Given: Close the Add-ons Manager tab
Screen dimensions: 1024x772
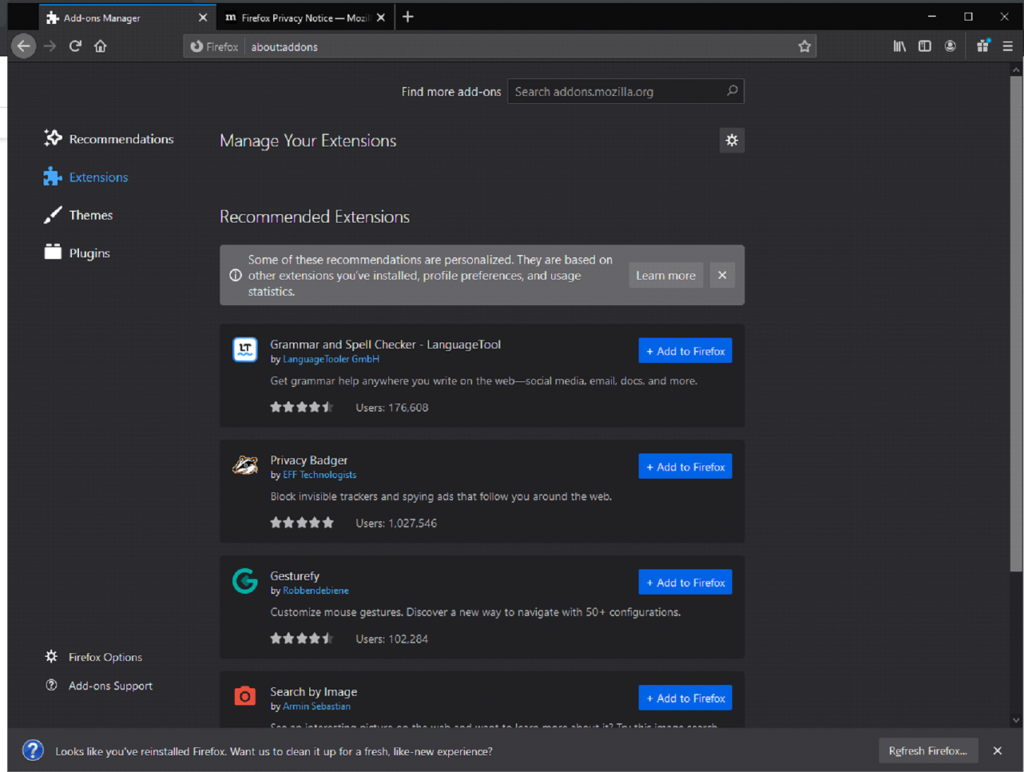Looking at the screenshot, I should [202, 18].
